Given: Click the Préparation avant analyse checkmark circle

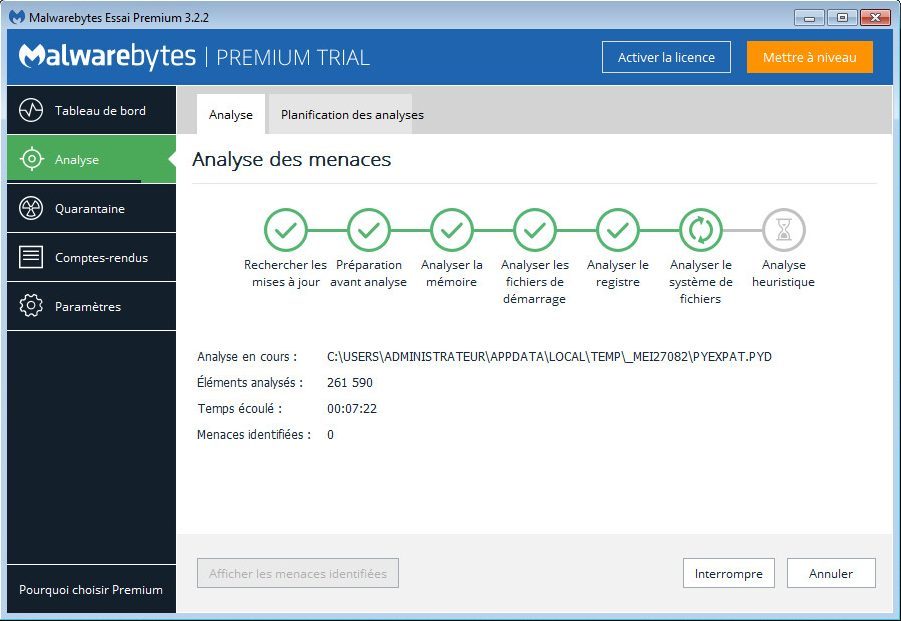Looking at the screenshot, I should pyautogui.click(x=369, y=231).
